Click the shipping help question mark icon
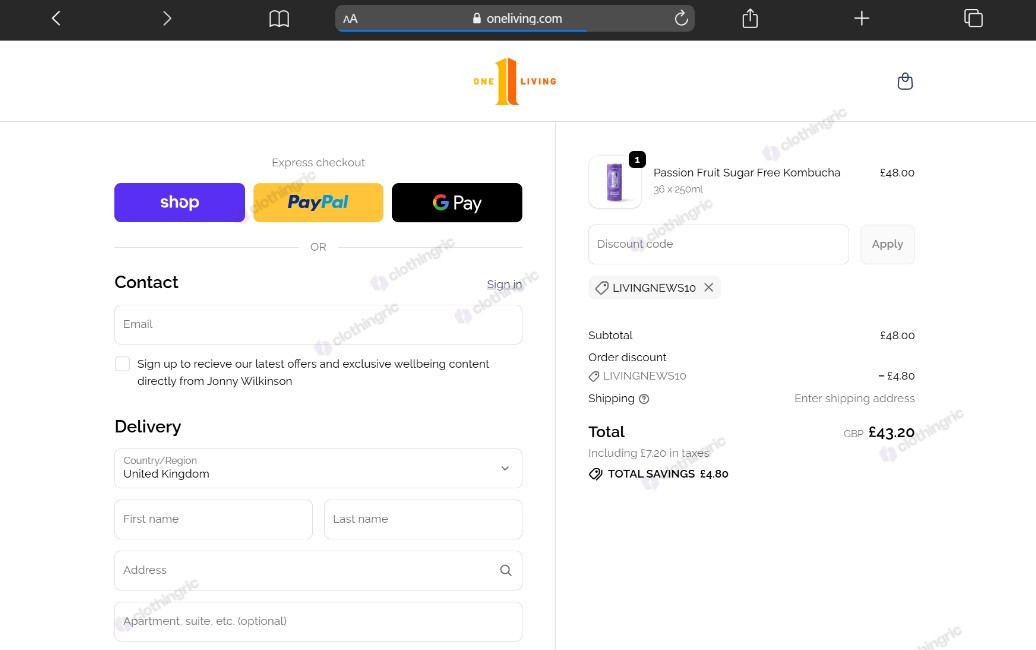Screen dimensions: 1036x650 coord(644,399)
